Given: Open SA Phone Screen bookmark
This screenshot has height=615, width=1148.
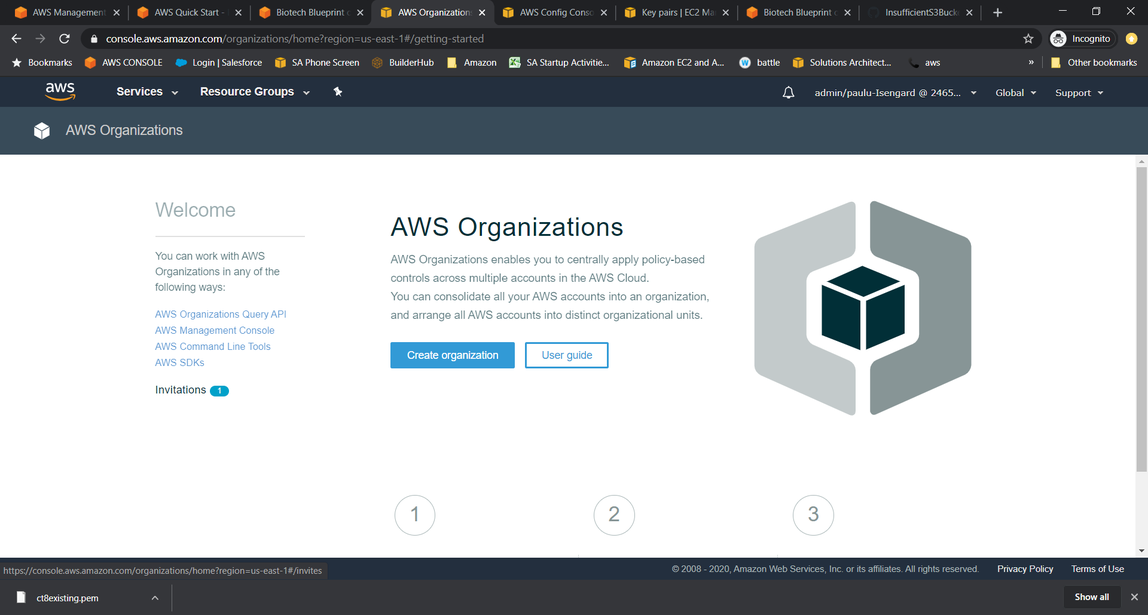Looking at the screenshot, I should (317, 63).
